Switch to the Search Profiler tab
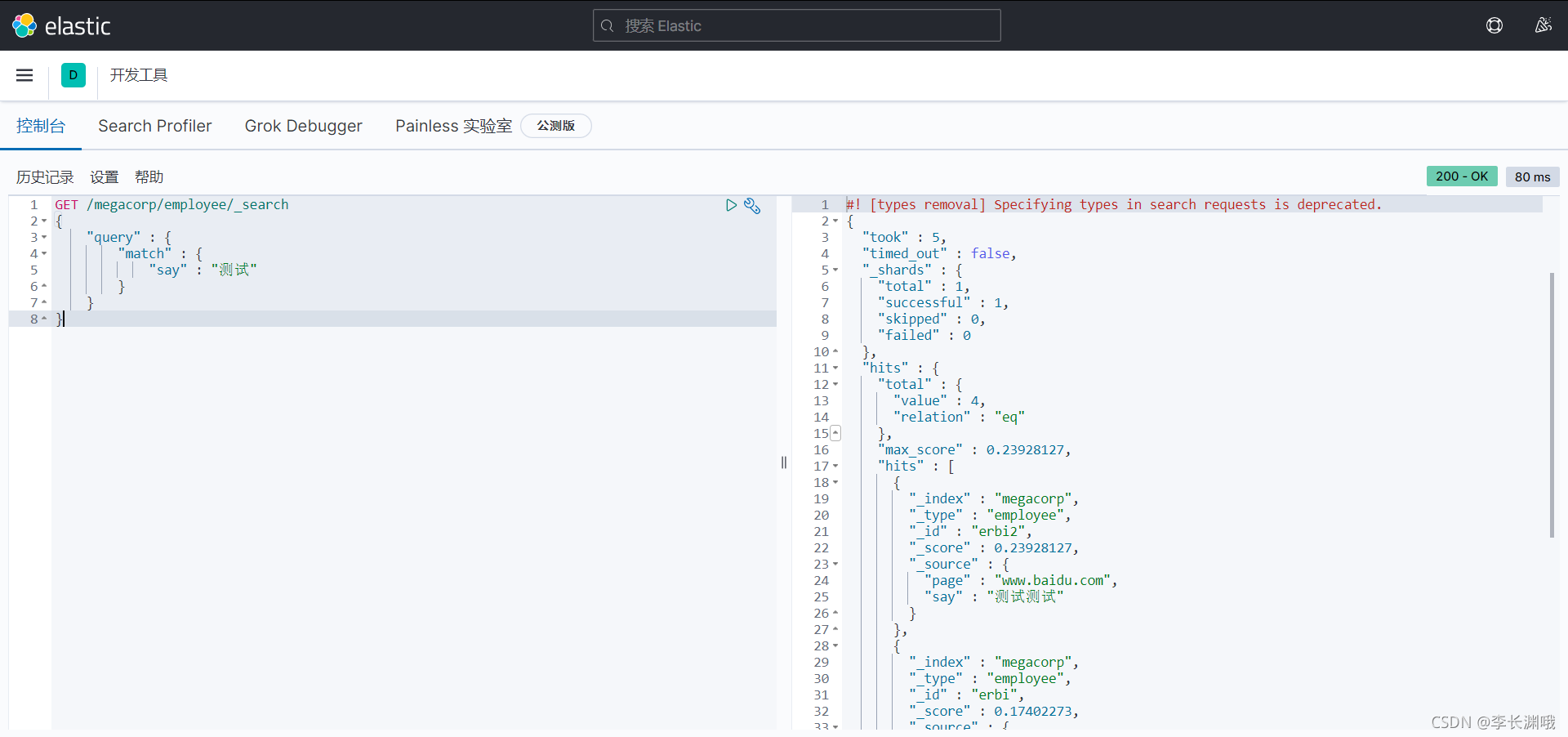This screenshot has width=1568, height=737. pos(155,126)
